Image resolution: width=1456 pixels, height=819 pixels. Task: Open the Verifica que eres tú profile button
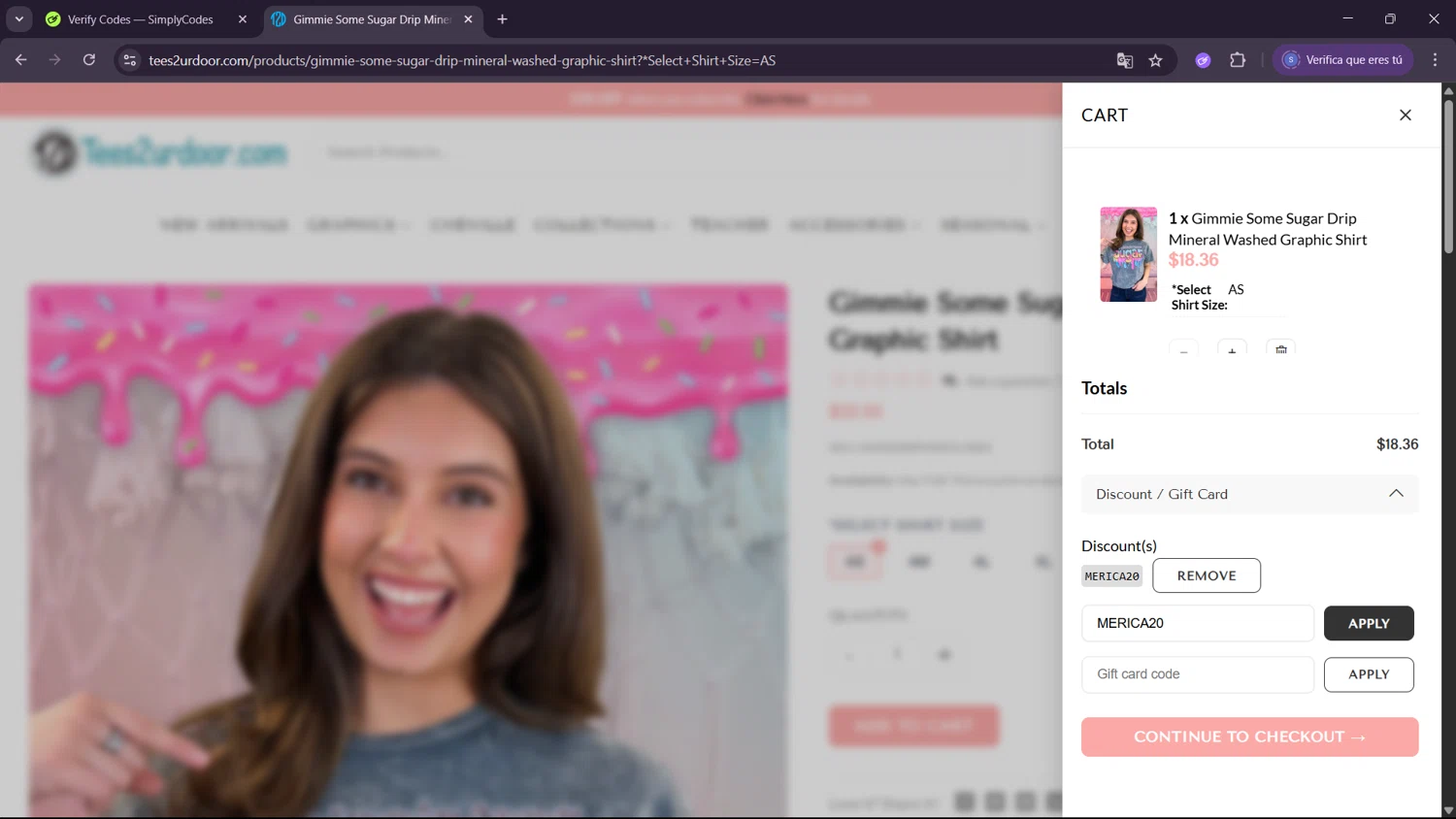point(1343,60)
